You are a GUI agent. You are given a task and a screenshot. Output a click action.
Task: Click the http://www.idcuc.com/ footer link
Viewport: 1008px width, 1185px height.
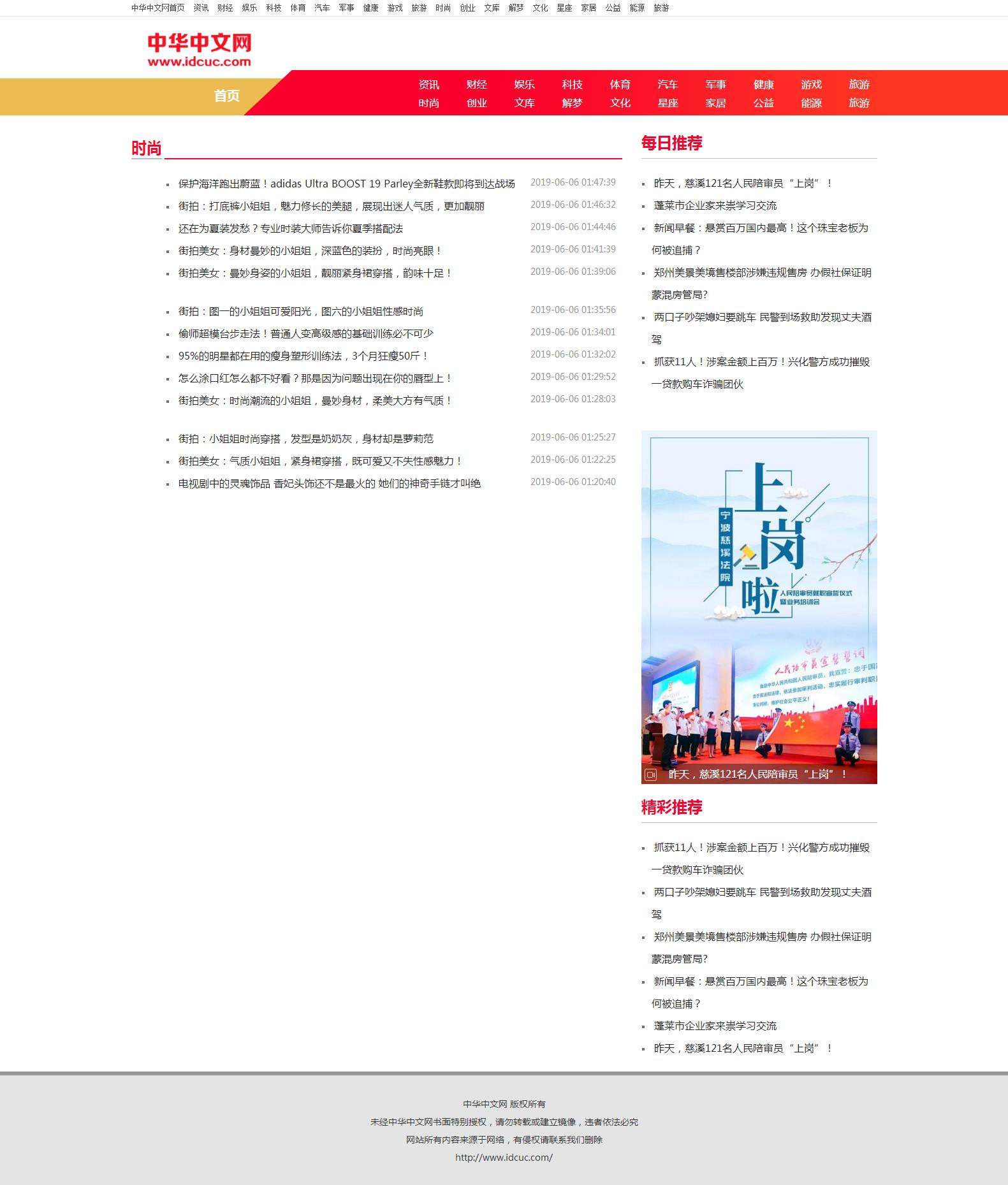(x=504, y=1157)
